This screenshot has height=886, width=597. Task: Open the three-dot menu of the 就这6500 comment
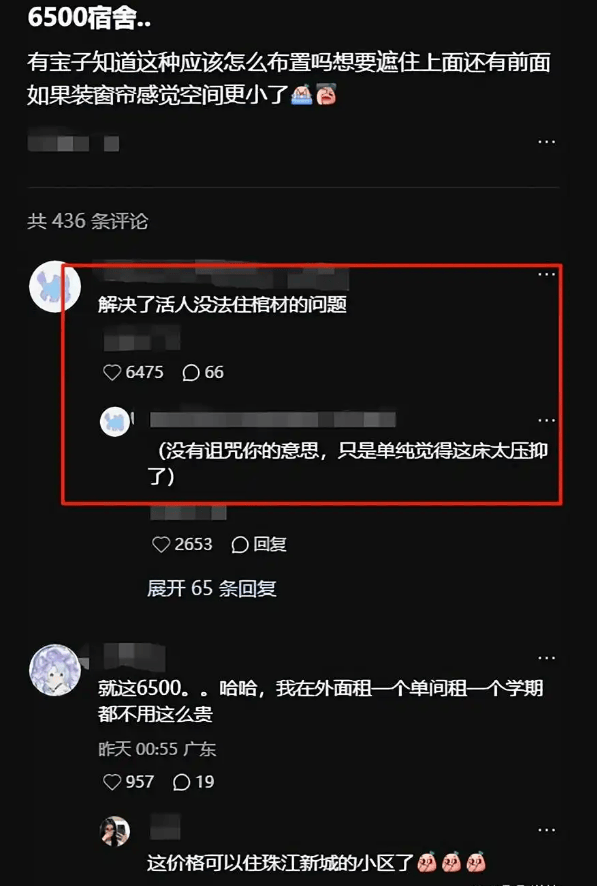click(546, 658)
